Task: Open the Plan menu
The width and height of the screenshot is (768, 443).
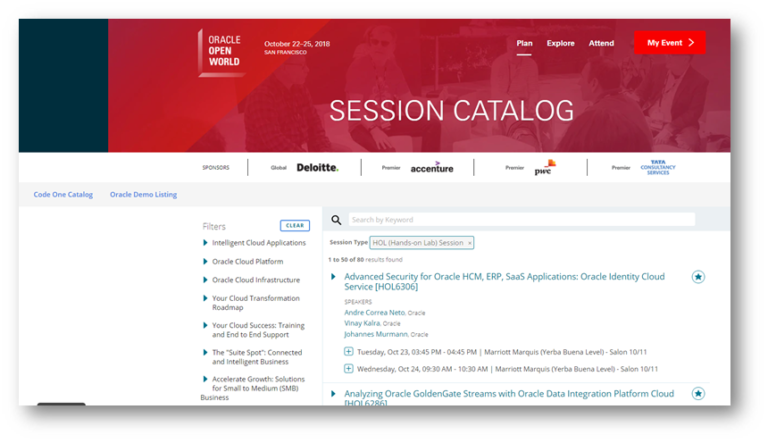Action: click(x=524, y=43)
